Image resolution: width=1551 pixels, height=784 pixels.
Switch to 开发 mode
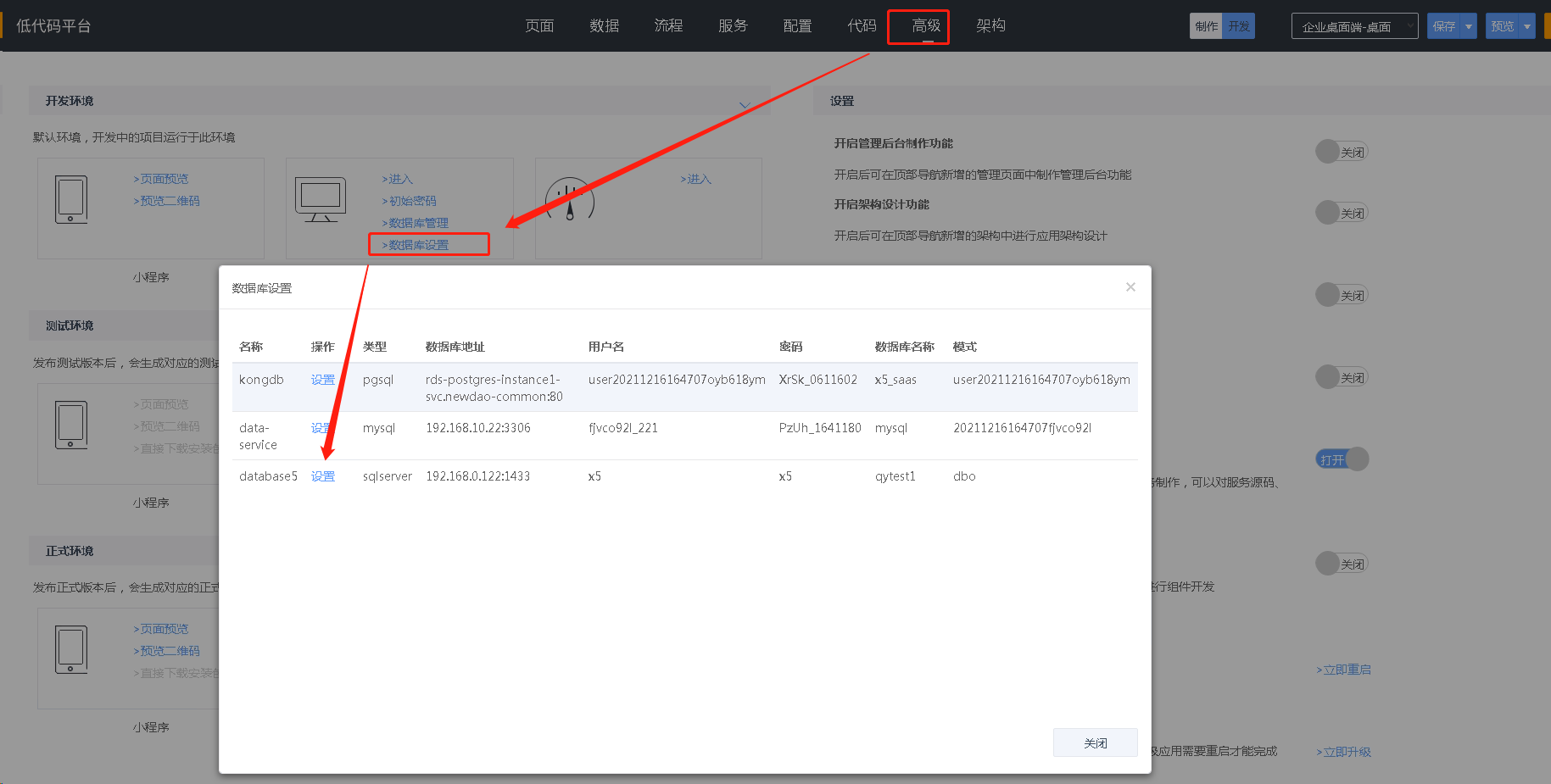pos(1238,26)
